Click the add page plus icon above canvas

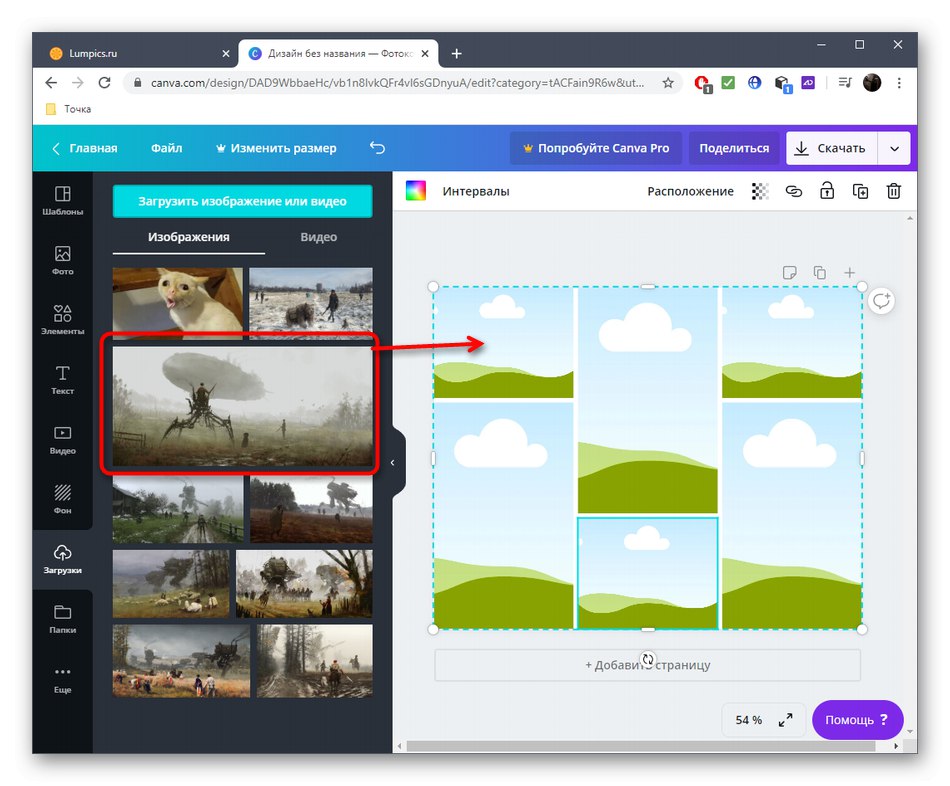point(849,273)
